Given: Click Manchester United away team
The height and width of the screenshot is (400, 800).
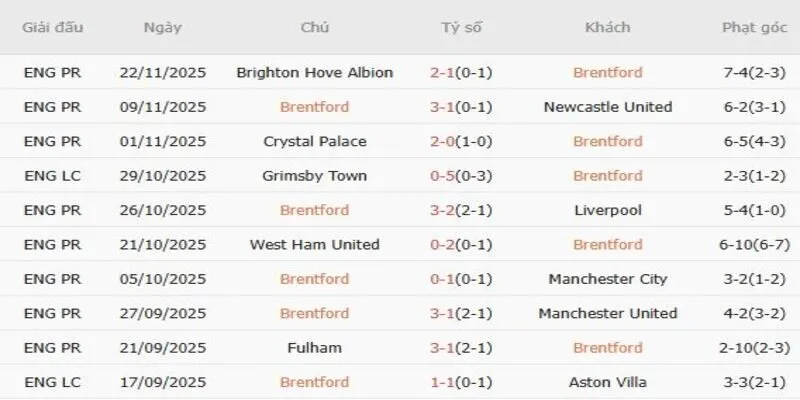Looking at the screenshot, I should (x=608, y=313).
